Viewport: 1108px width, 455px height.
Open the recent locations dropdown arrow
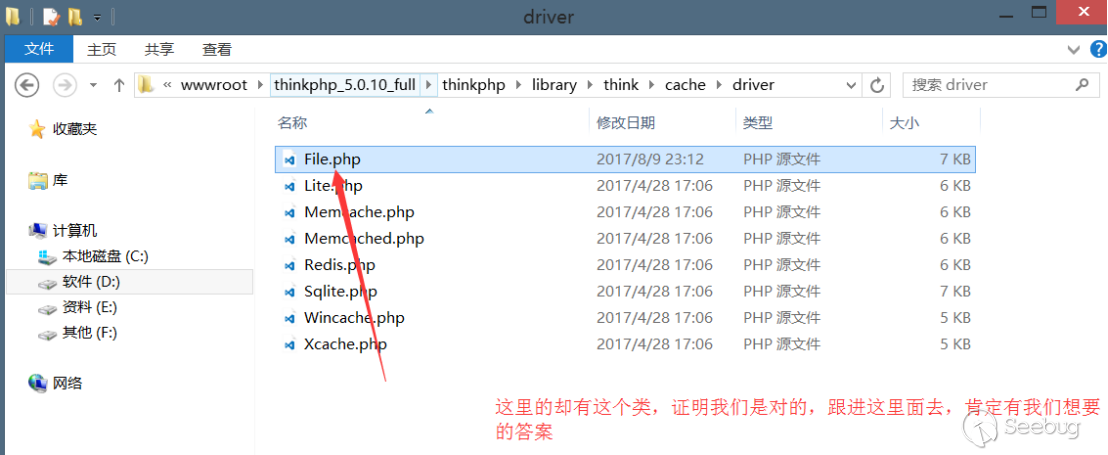point(93,86)
